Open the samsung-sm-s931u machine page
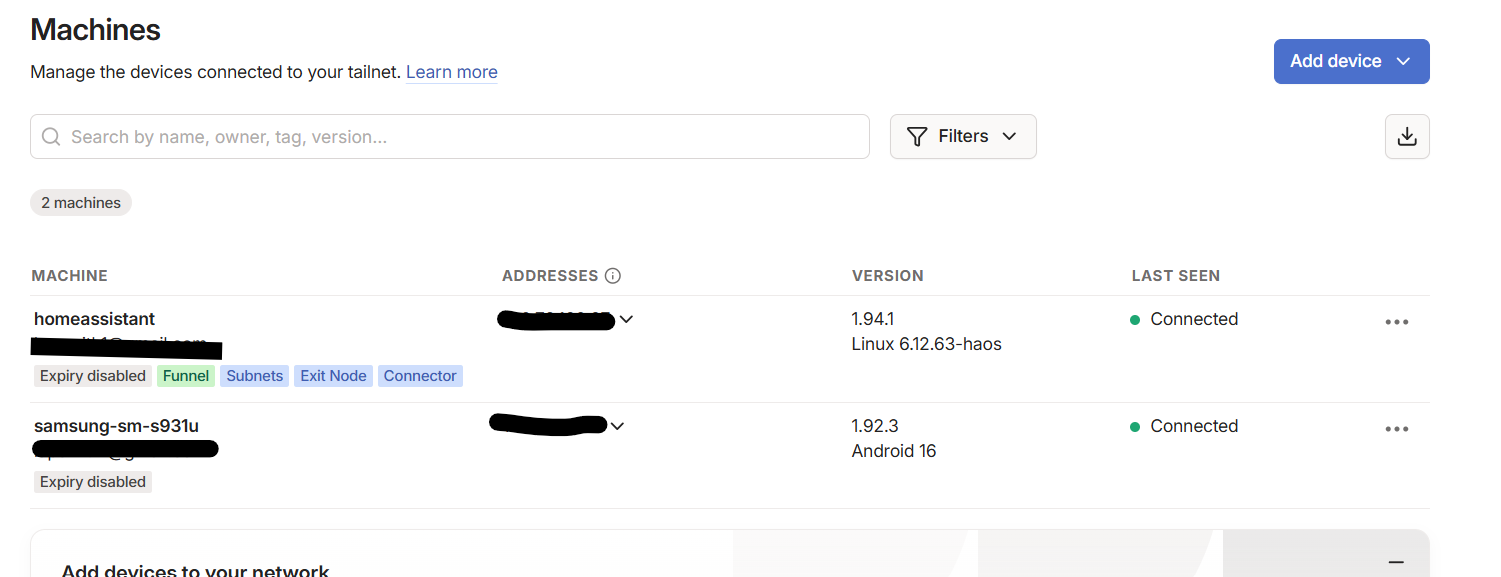Screen dimensions: 1501x577 (x=116, y=426)
